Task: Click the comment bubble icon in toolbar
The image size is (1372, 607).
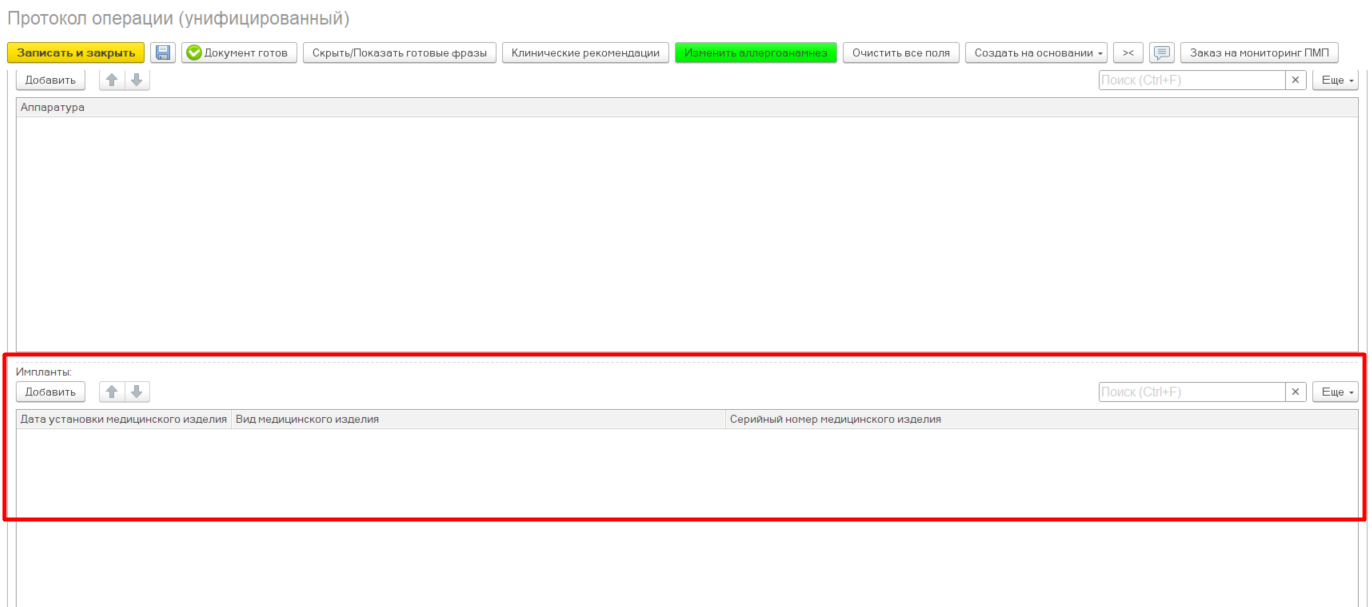Action: coord(1161,53)
